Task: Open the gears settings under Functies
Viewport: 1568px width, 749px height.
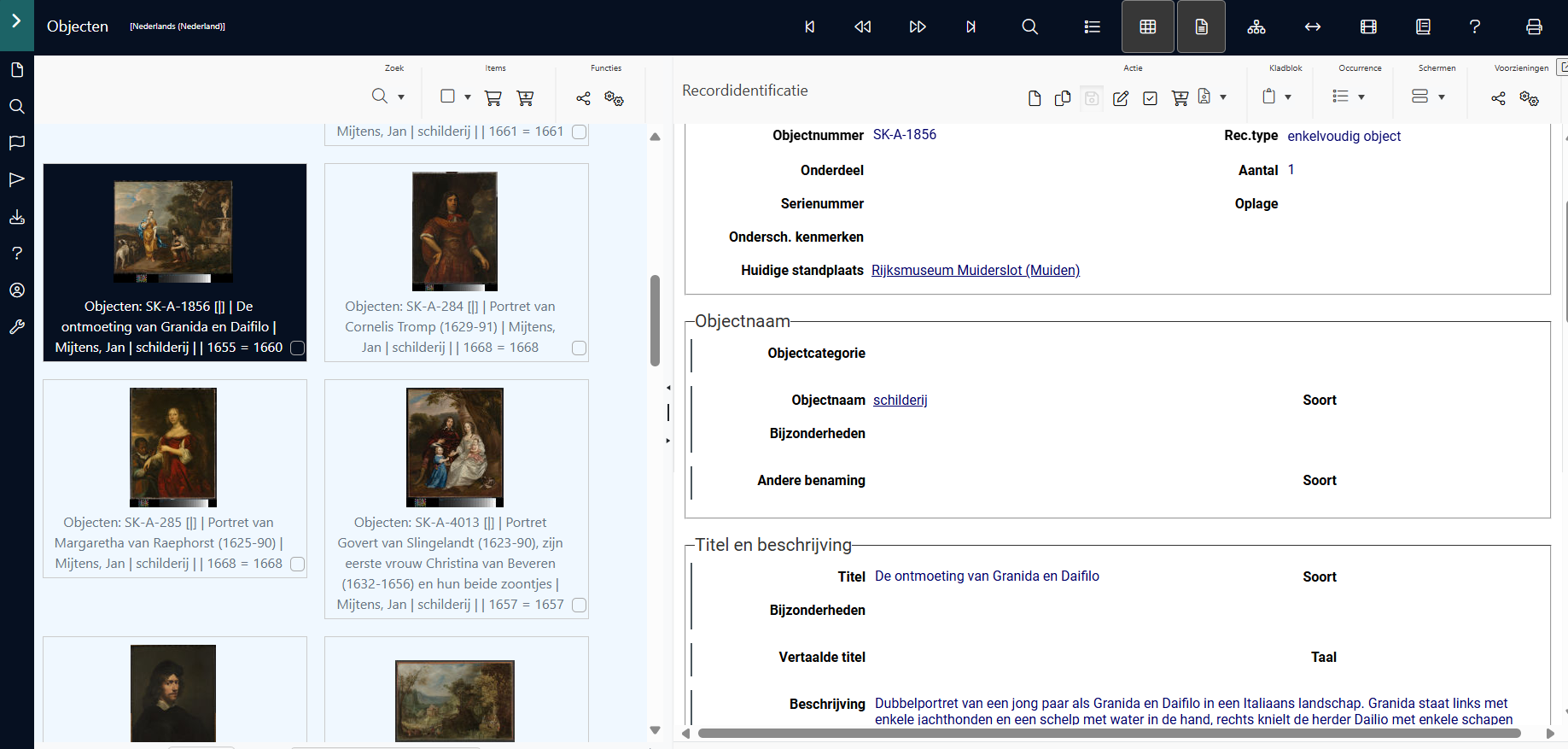Action: tap(614, 98)
